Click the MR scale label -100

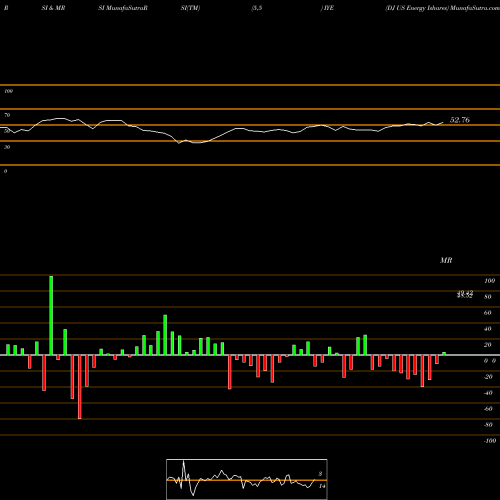click(x=490, y=441)
